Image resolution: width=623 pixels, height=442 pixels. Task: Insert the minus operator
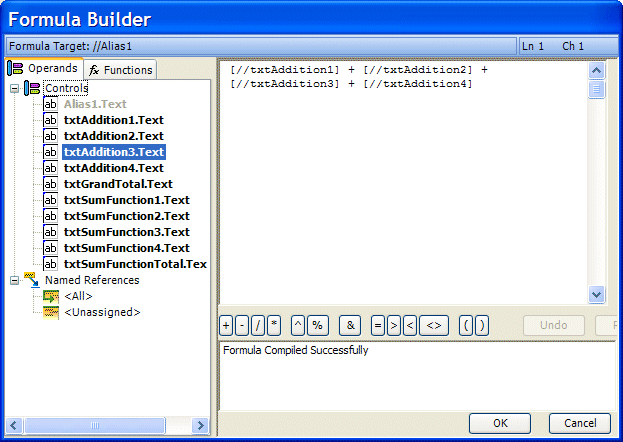coord(241,325)
